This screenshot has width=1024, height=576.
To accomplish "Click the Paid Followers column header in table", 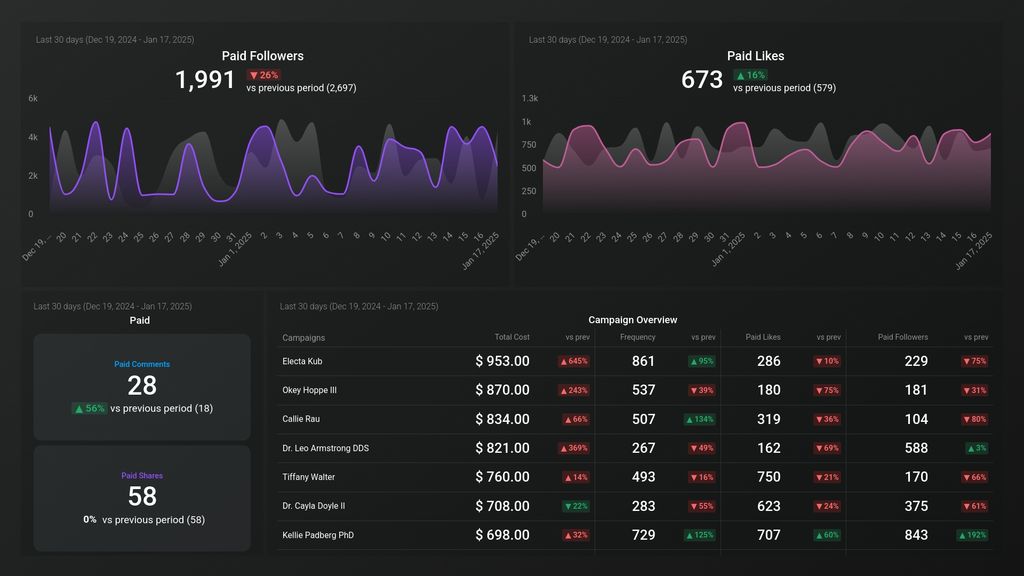I will click(903, 337).
